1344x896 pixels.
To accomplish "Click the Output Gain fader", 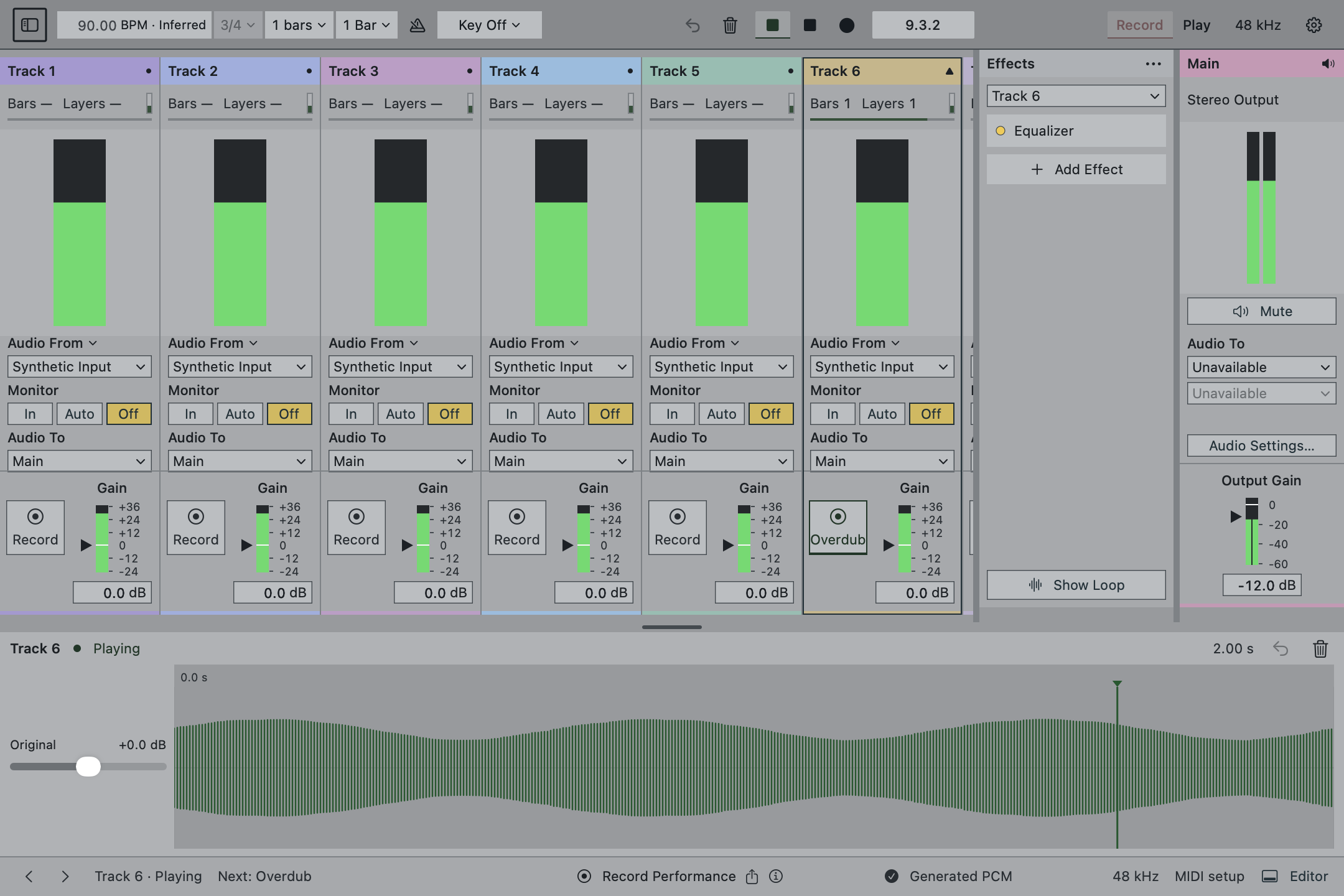I will pos(1251,532).
